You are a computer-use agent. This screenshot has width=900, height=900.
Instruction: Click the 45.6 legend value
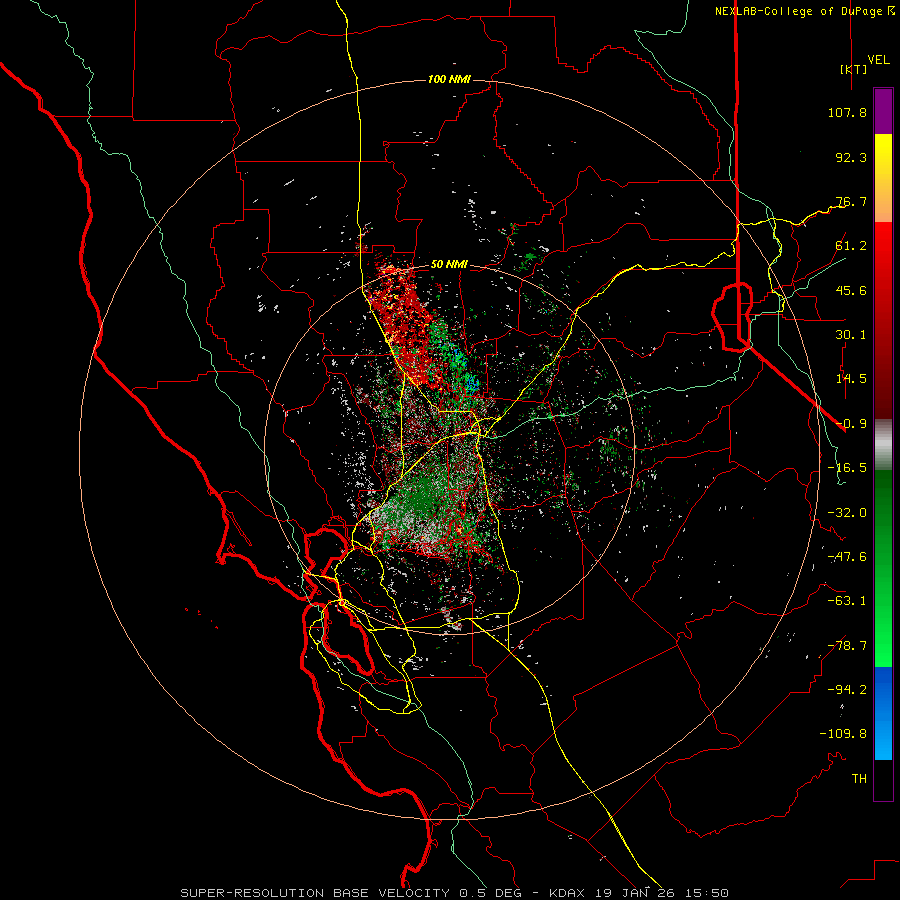[851, 290]
